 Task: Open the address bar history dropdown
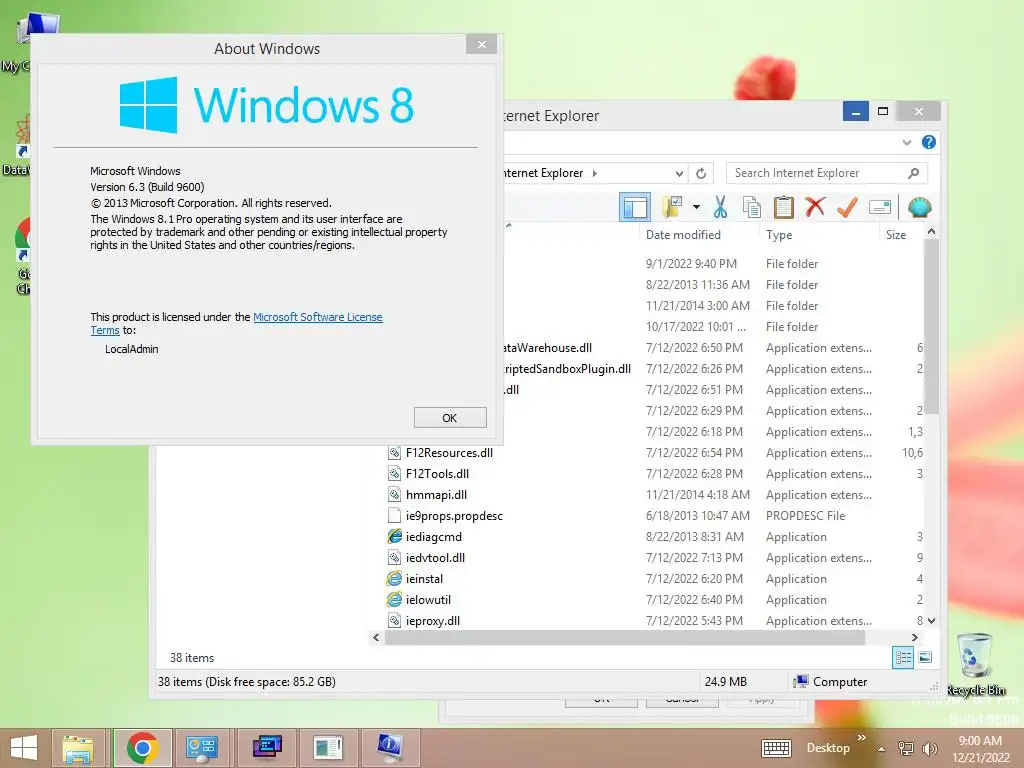(x=679, y=173)
